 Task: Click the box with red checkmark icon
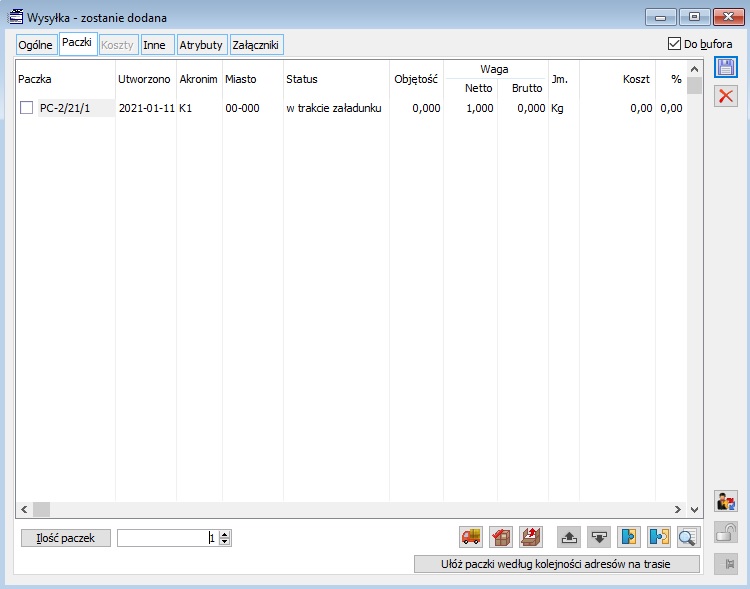(501, 537)
